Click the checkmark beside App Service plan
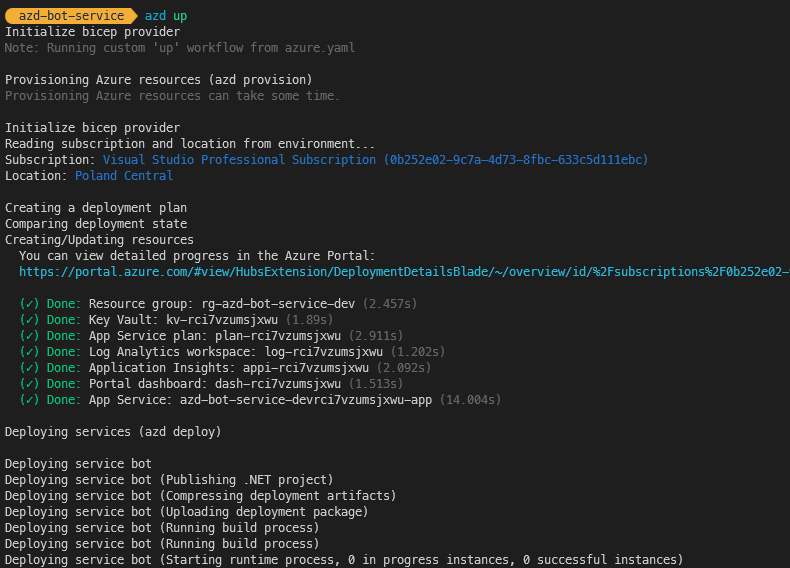This screenshot has width=790, height=568. point(29,336)
